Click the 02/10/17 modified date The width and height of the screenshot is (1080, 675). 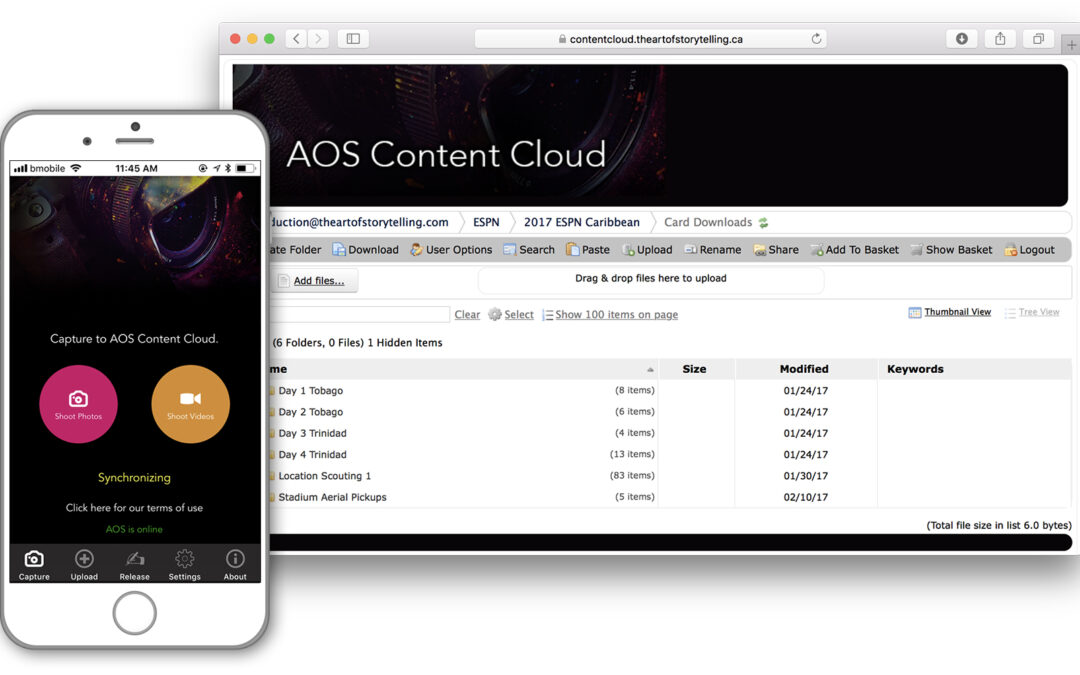[806, 497]
